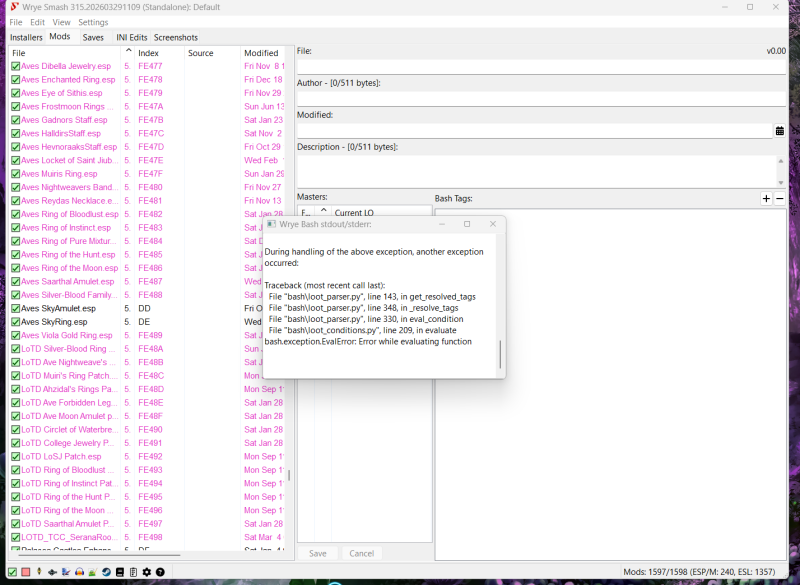Switch to the Screenshots tab
This screenshot has width=800, height=585.
point(176,37)
